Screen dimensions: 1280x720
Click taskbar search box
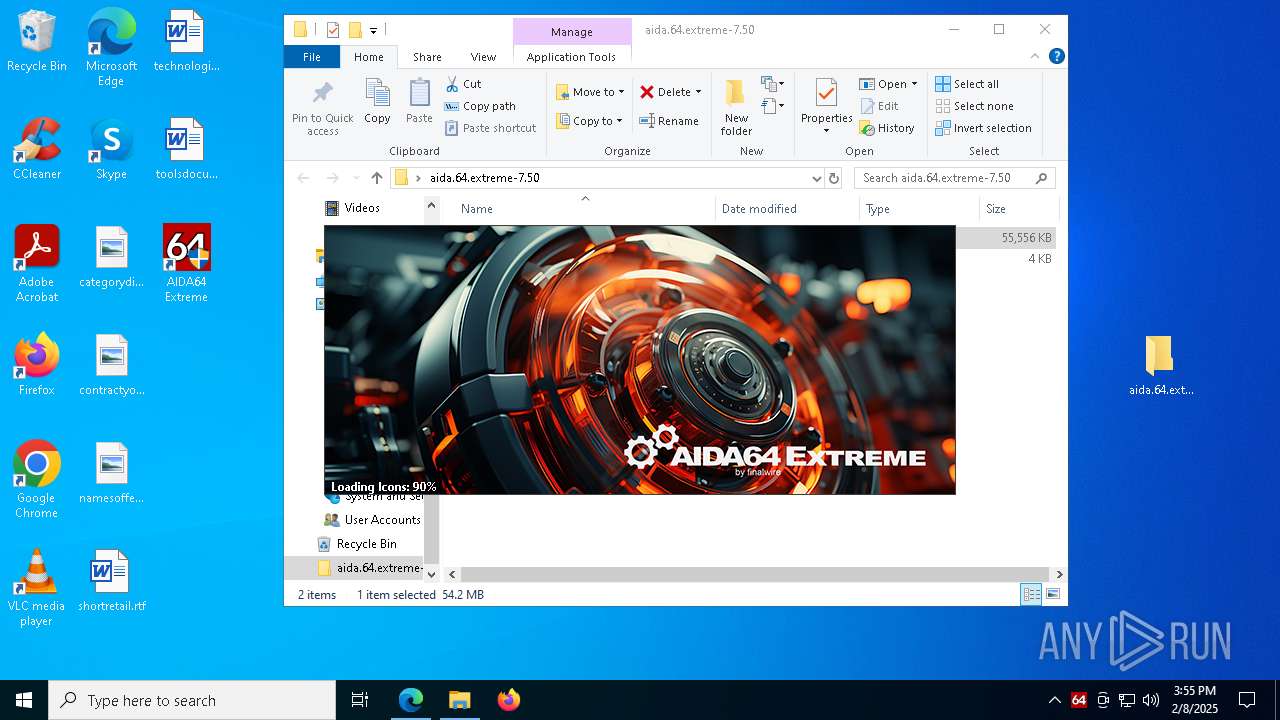coord(192,700)
